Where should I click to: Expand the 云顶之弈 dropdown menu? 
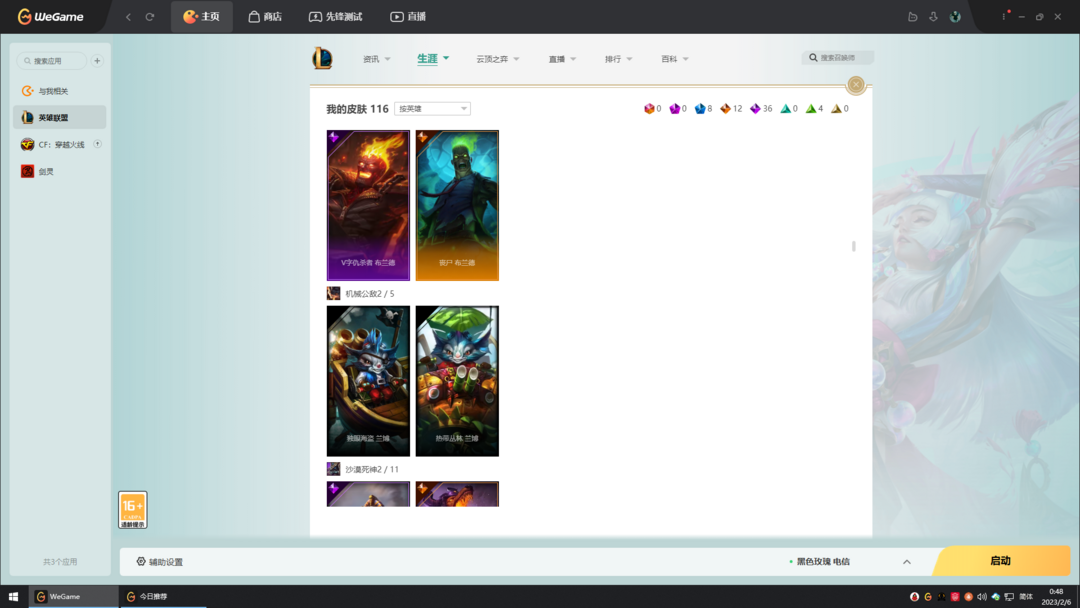coord(498,59)
